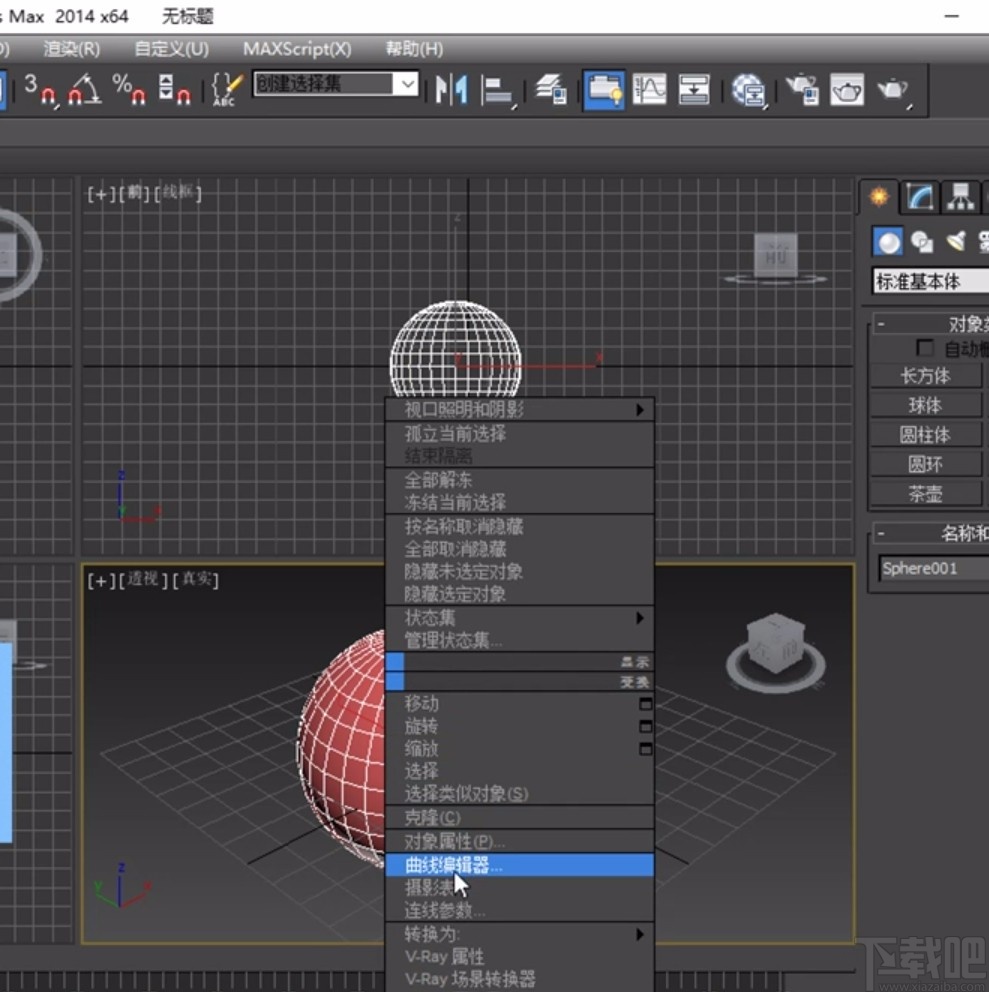Click the 茶壶 button
This screenshot has width=989, height=992.
tap(926, 493)
